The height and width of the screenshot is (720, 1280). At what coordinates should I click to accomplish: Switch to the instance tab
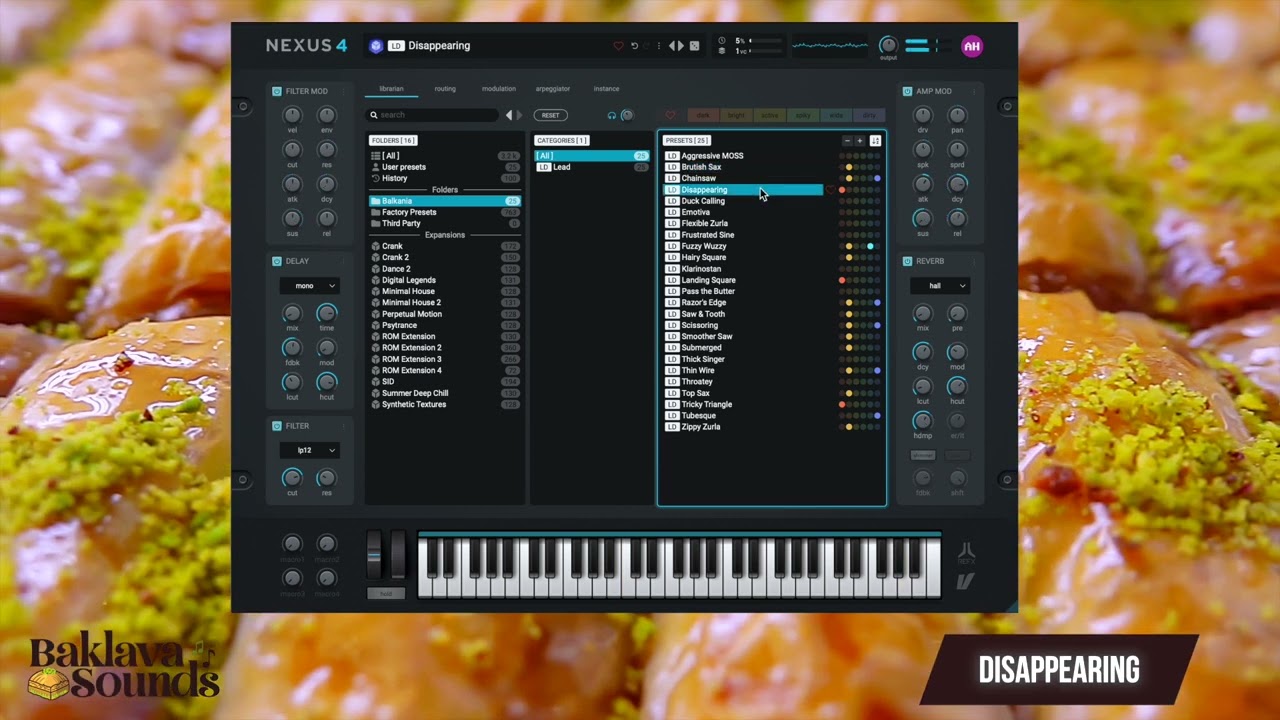(x=607, y=89)
